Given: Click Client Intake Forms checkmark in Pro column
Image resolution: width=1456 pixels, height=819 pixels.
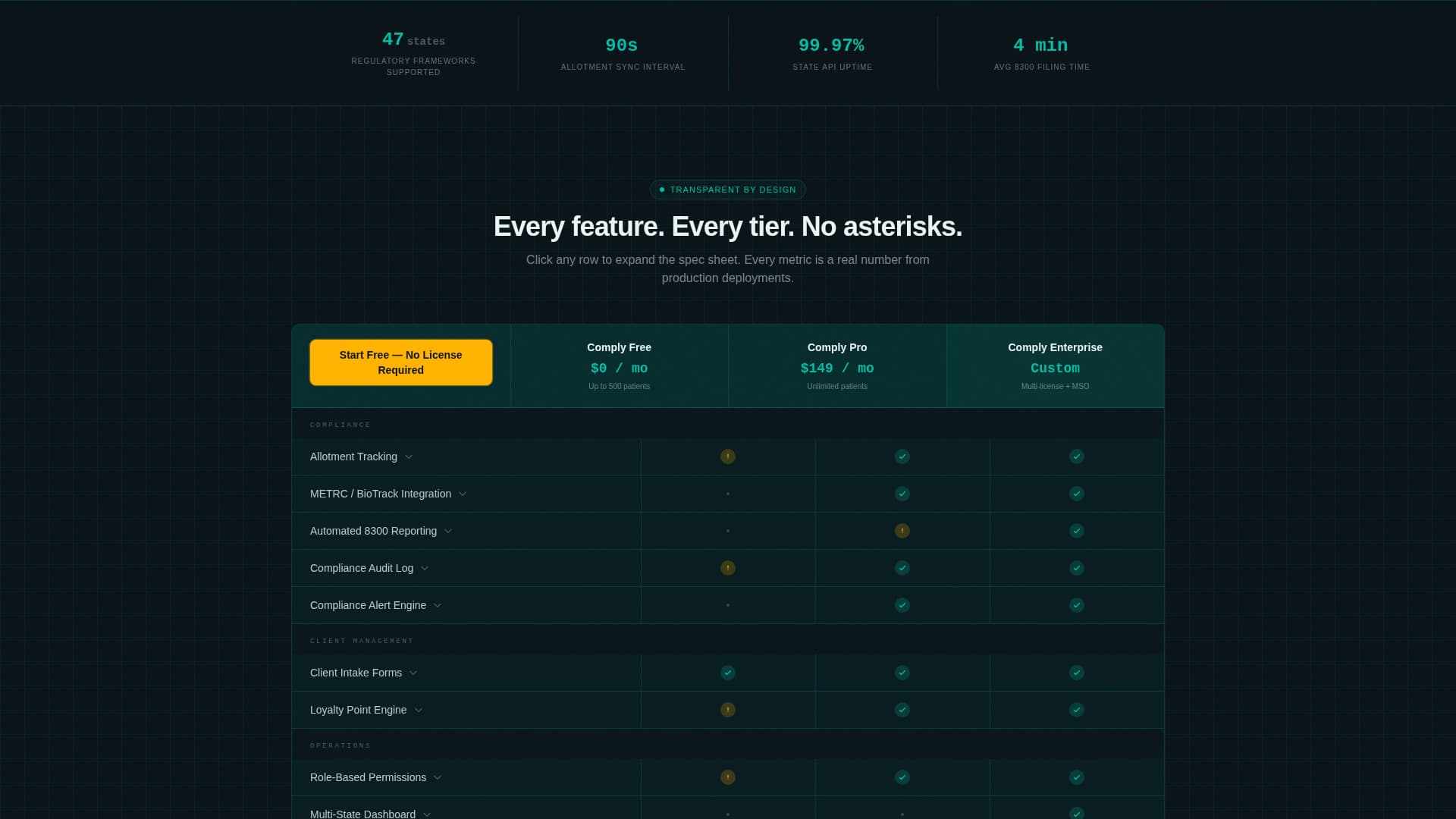Looking at the screenshot, I should coord(902,673).
